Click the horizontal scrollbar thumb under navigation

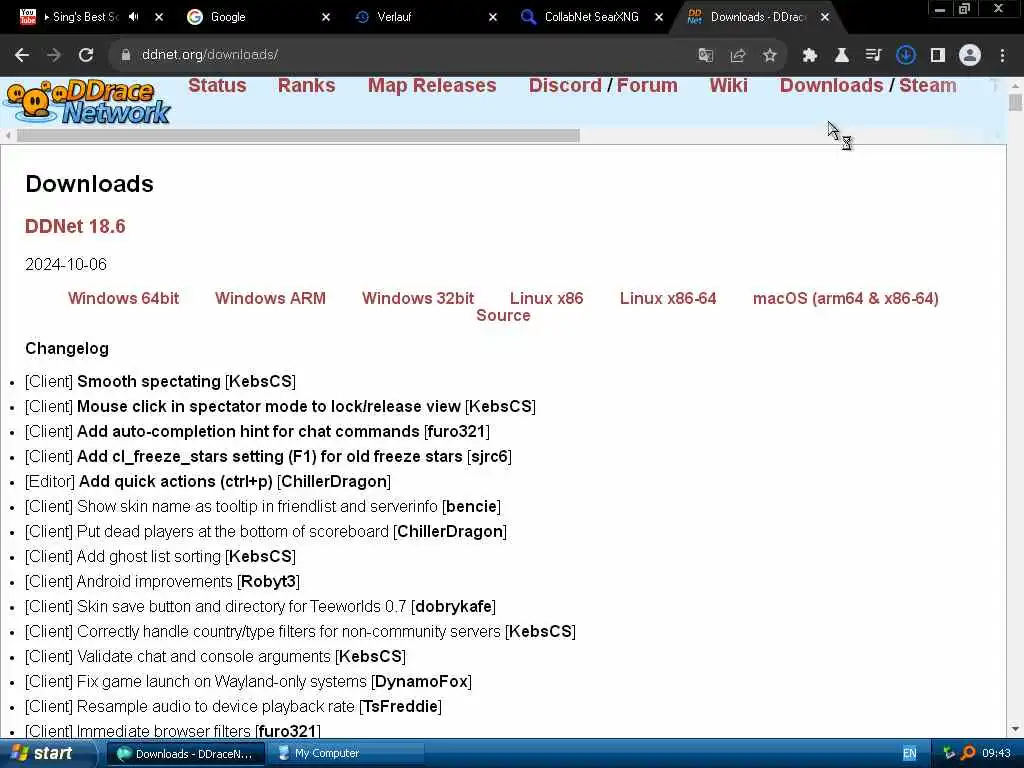click(x=298, y=136)
